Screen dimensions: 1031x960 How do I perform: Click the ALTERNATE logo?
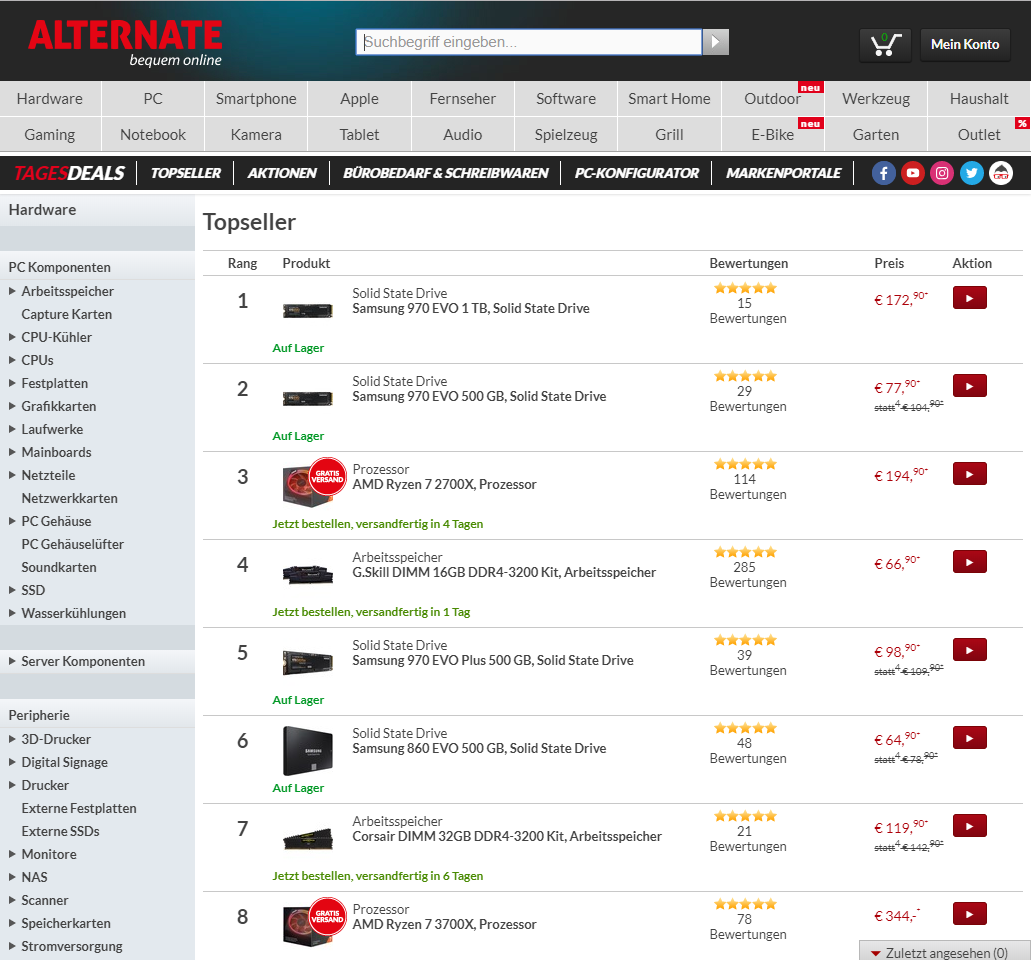tap(125, 43)
